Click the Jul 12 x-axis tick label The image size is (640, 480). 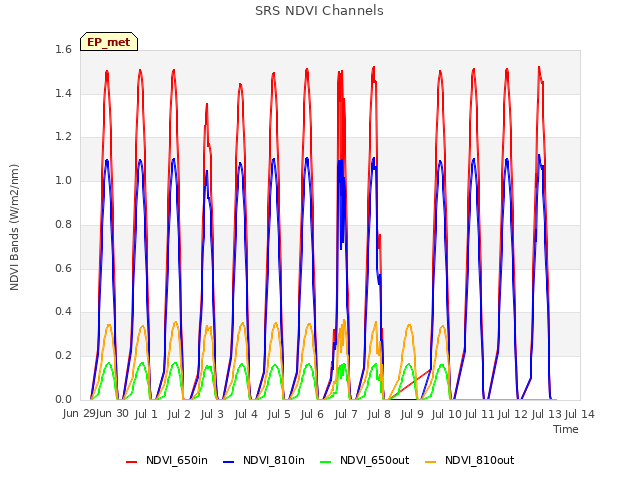coord(513,414)
